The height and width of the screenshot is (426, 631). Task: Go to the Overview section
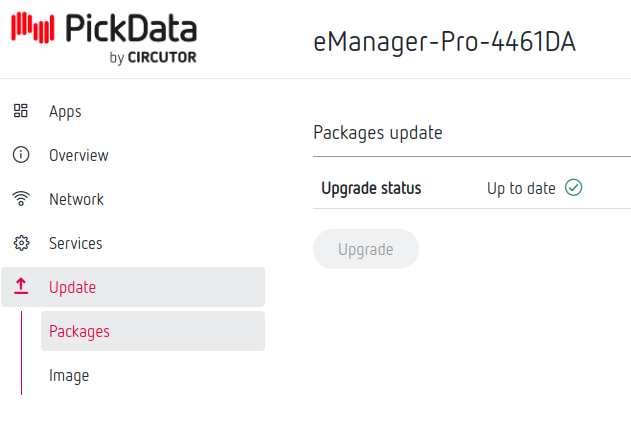tap(79, 155)
